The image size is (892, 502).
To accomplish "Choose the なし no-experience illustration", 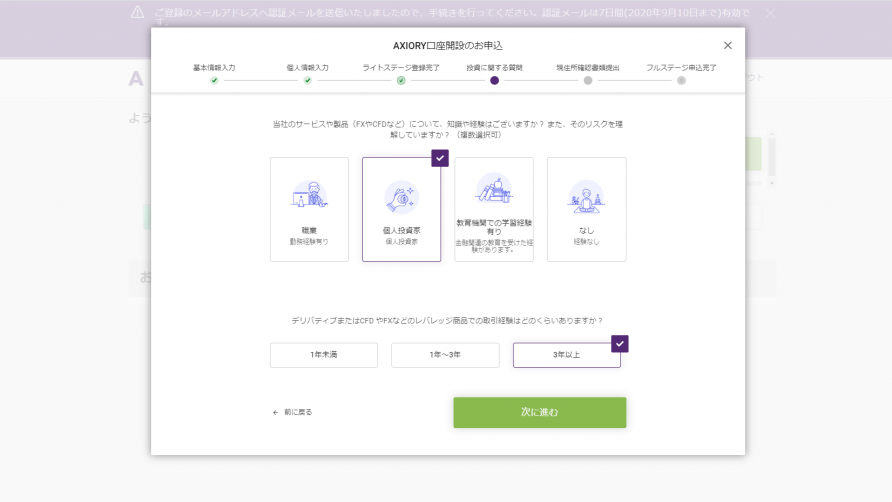I will tap(586, 196).
